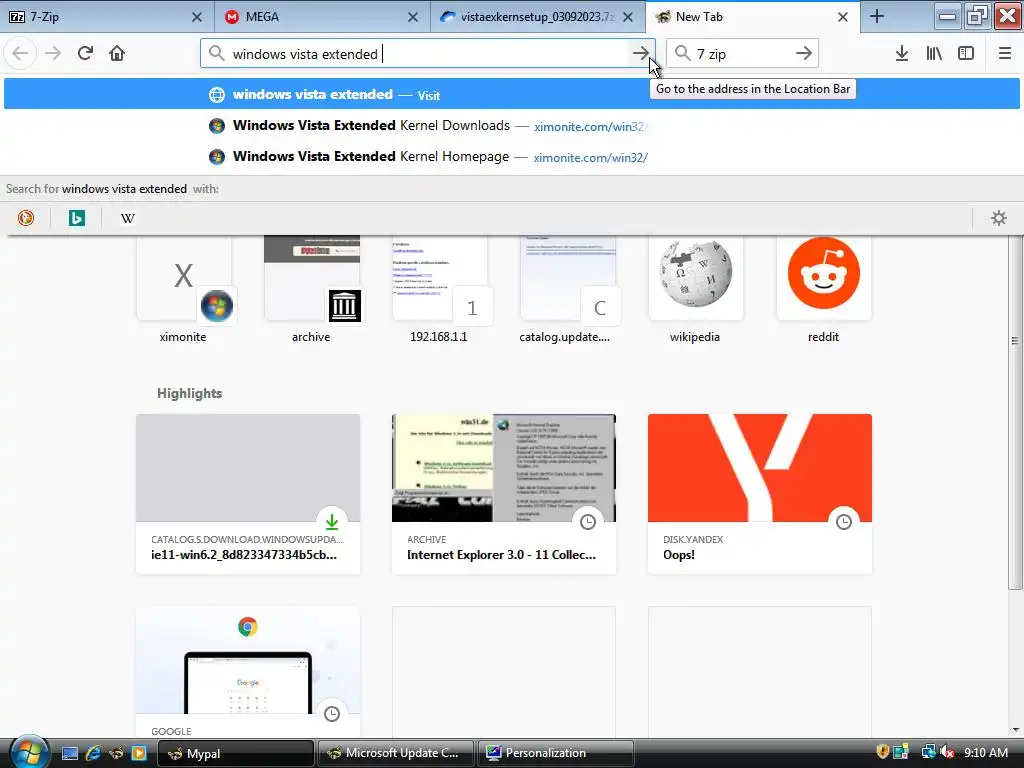Viewport: 1024px width, 768px height.
Task: Open the Windows Start orb
Action: pyautogui.click(x=27, y=752)
